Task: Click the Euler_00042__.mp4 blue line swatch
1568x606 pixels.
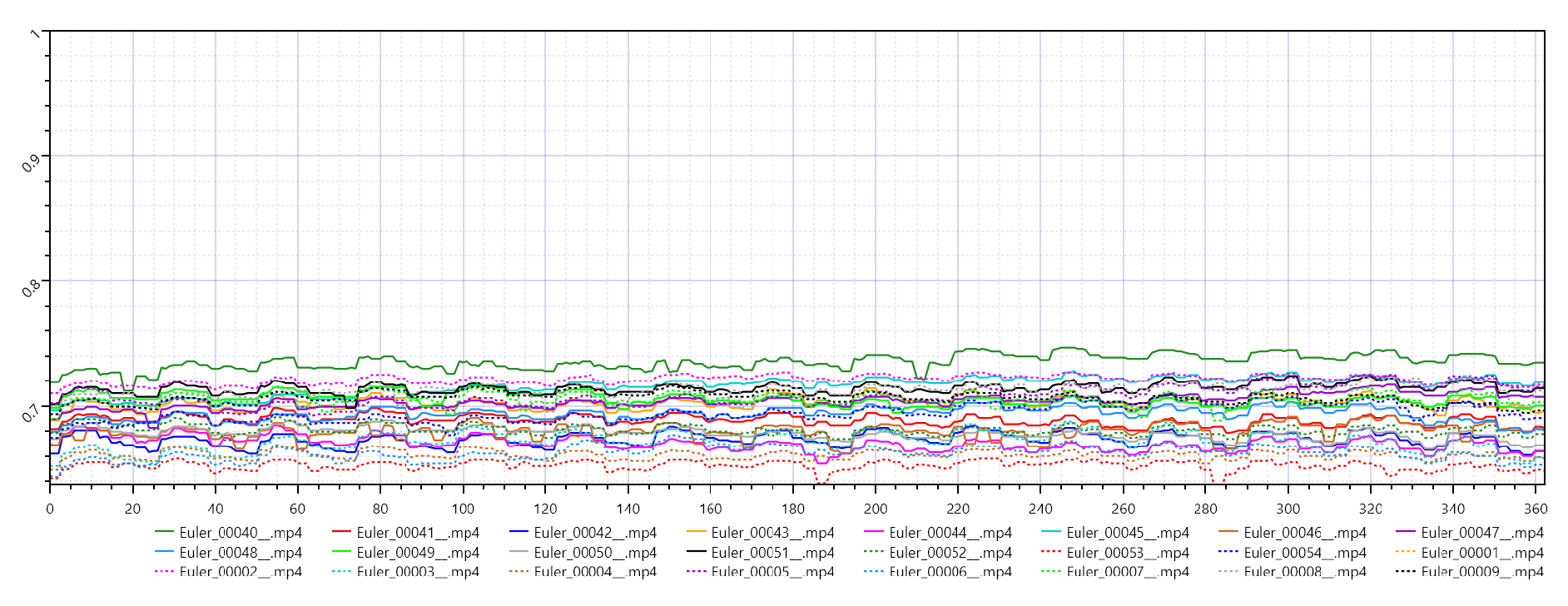Action: pyautogui.click(x=519, y=533)
